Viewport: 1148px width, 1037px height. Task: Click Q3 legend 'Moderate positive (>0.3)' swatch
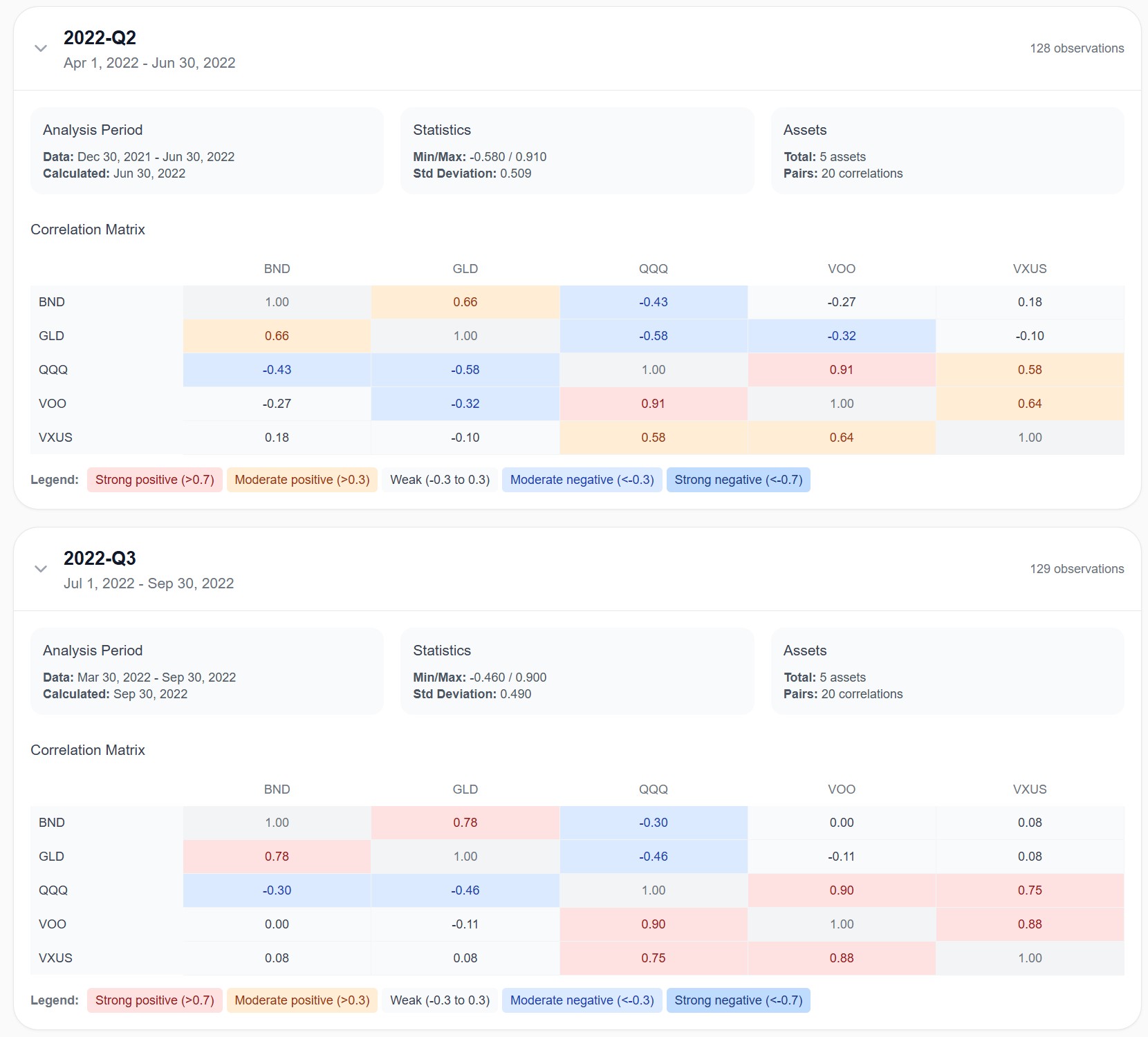coord(302,1000)
